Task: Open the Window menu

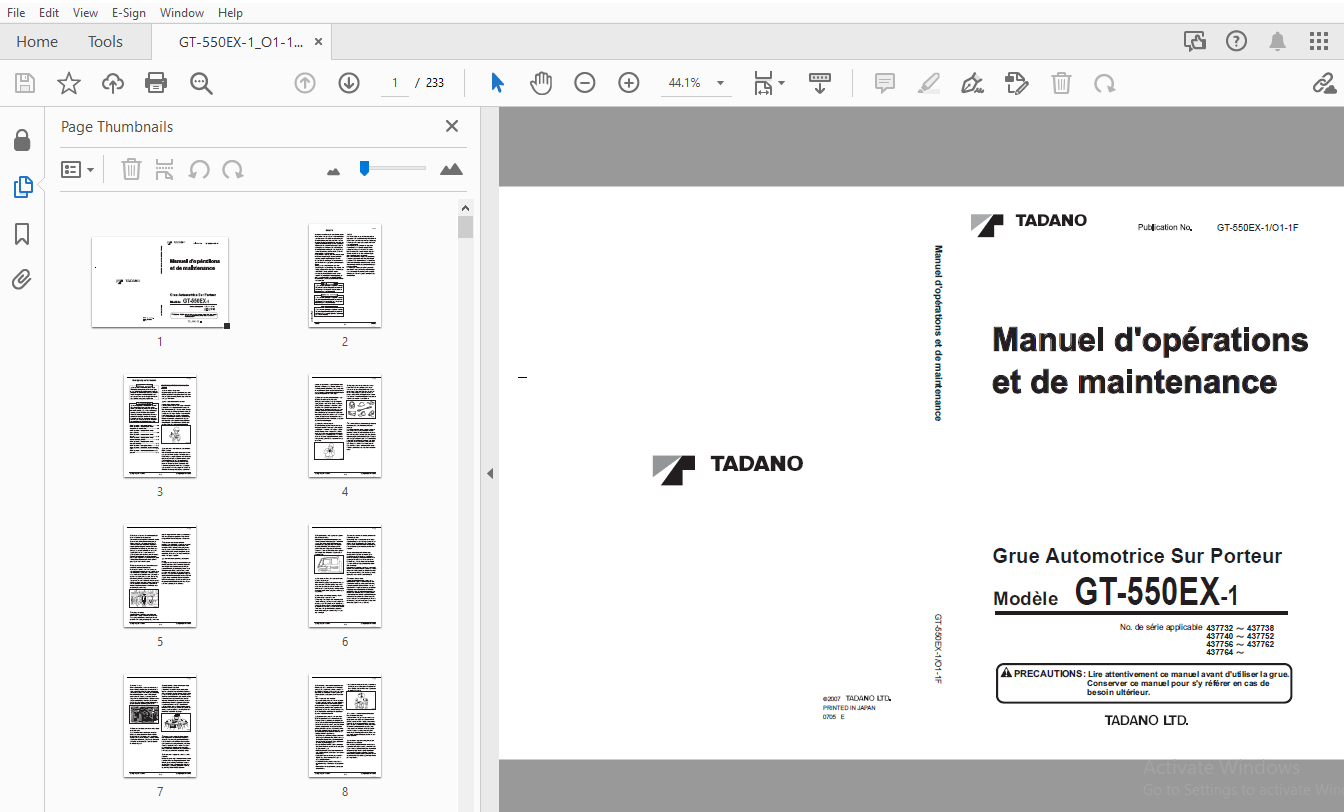Action: point(182,13)
